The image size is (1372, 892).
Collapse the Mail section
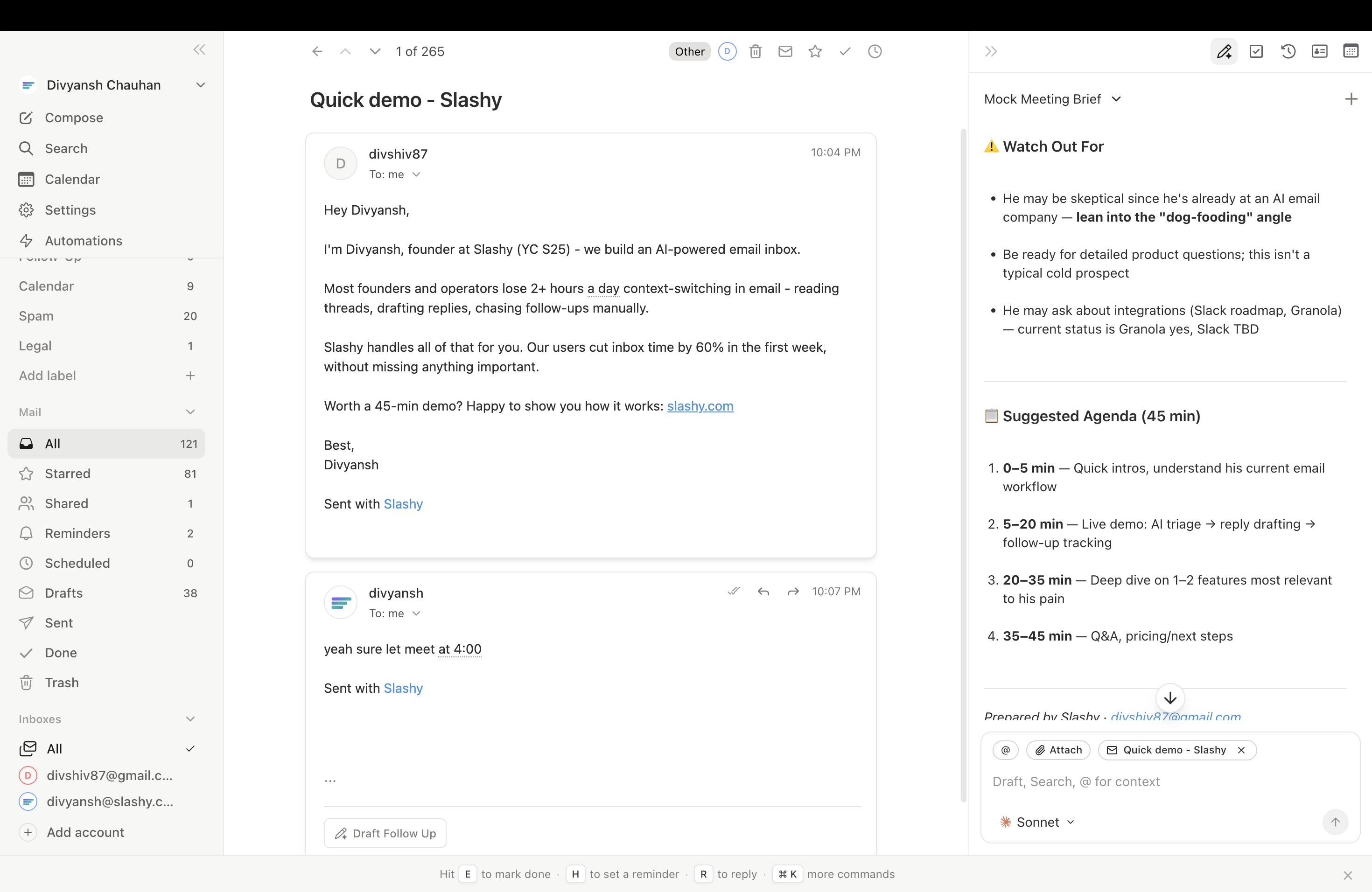(x=190, y=412)
